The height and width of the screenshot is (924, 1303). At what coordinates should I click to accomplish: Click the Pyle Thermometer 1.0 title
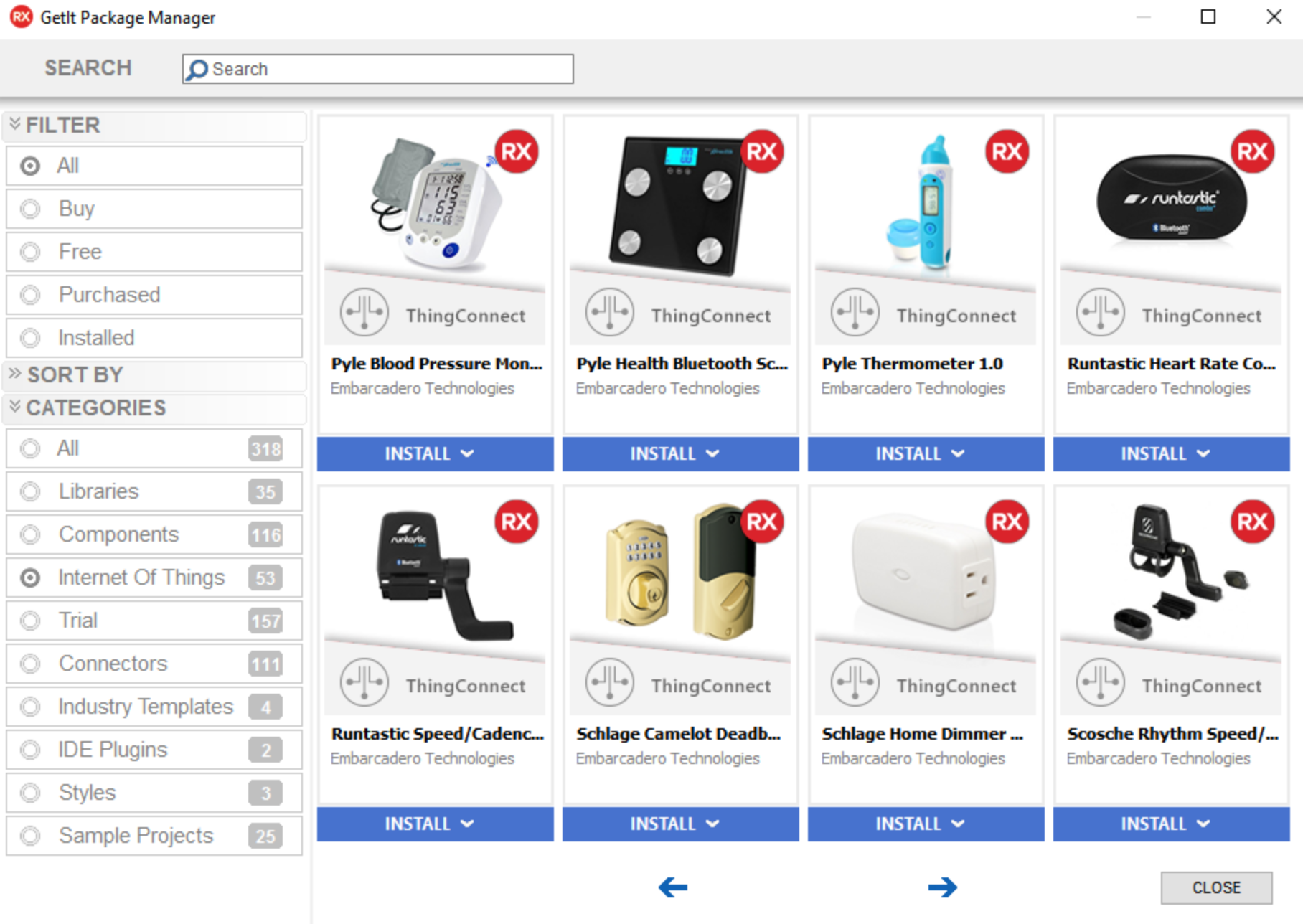tap(912, 364)
